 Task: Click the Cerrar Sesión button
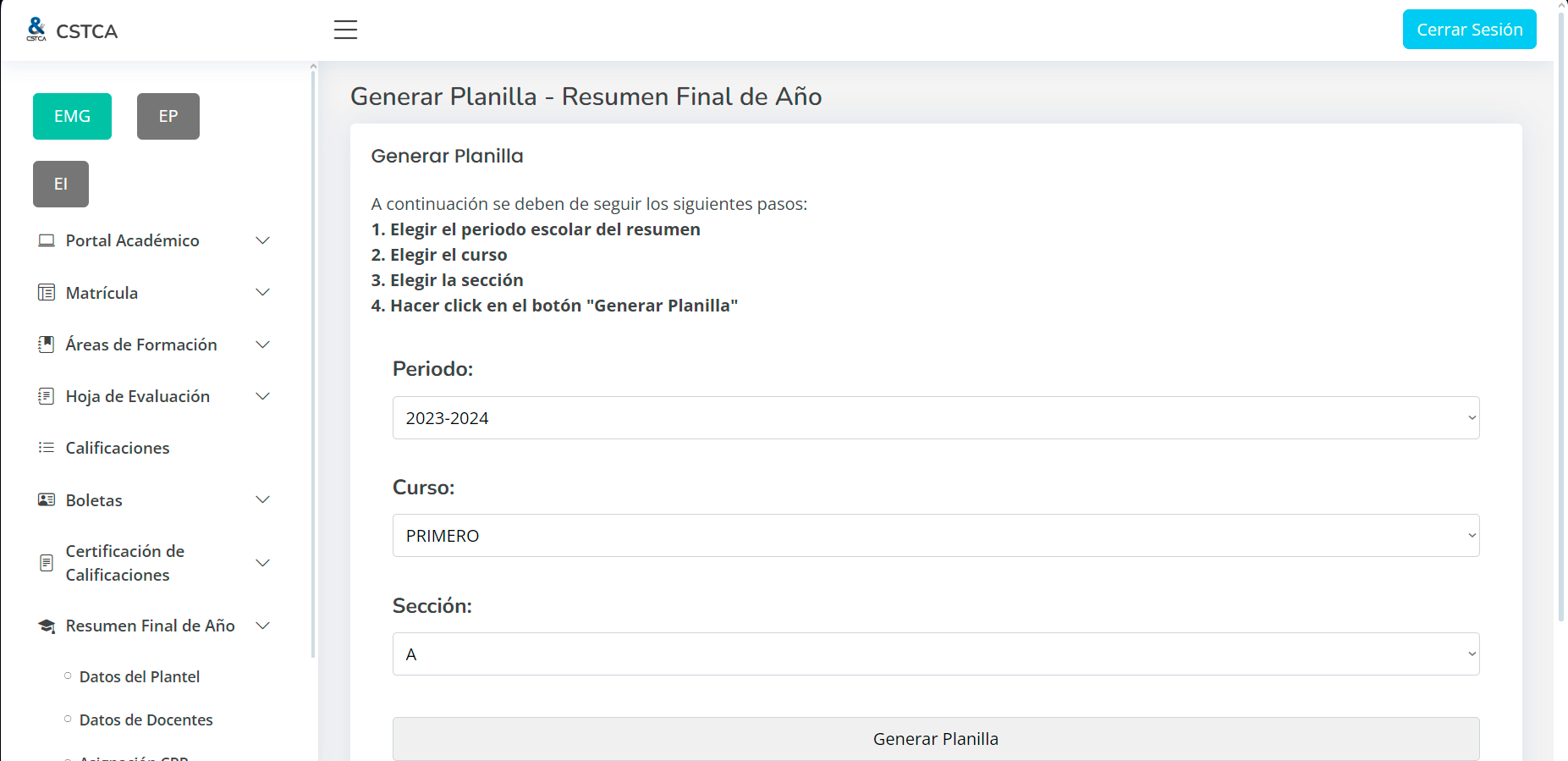pyautogui.click(x=1469, y=30)
